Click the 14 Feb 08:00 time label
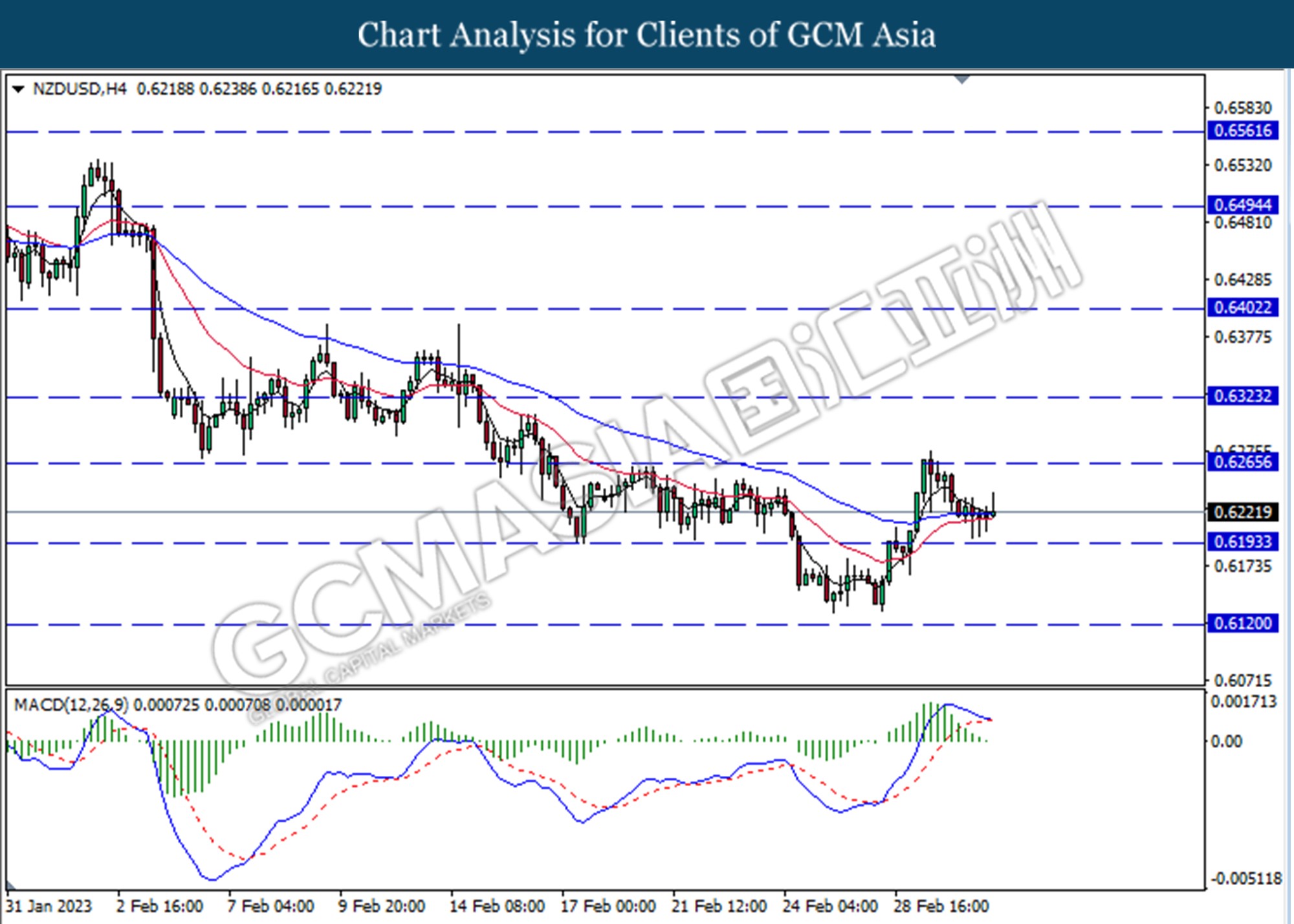This screenshot has width=1294, height=924. (x=497, y=906)
